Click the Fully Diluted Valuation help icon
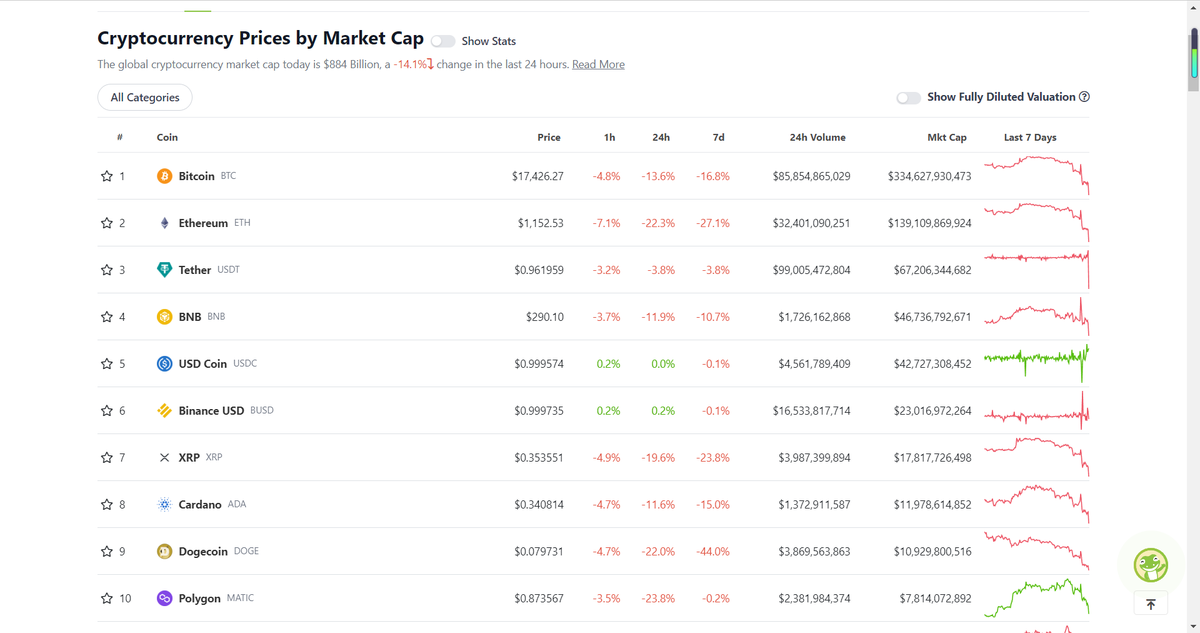This screenshot has width=1200, height=633. (1084, 97)
